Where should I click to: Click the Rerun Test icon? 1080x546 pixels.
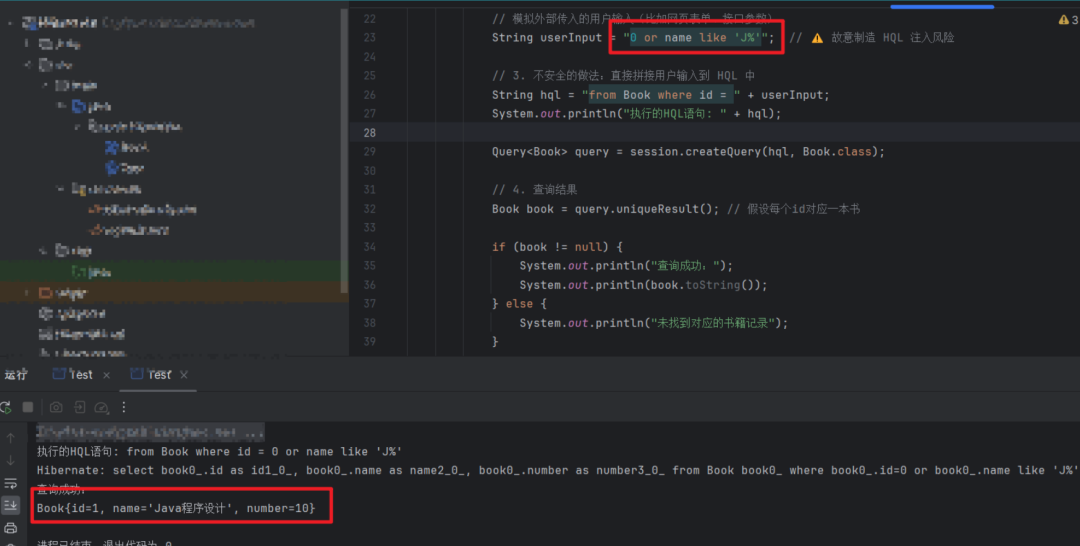click(6, 408)
